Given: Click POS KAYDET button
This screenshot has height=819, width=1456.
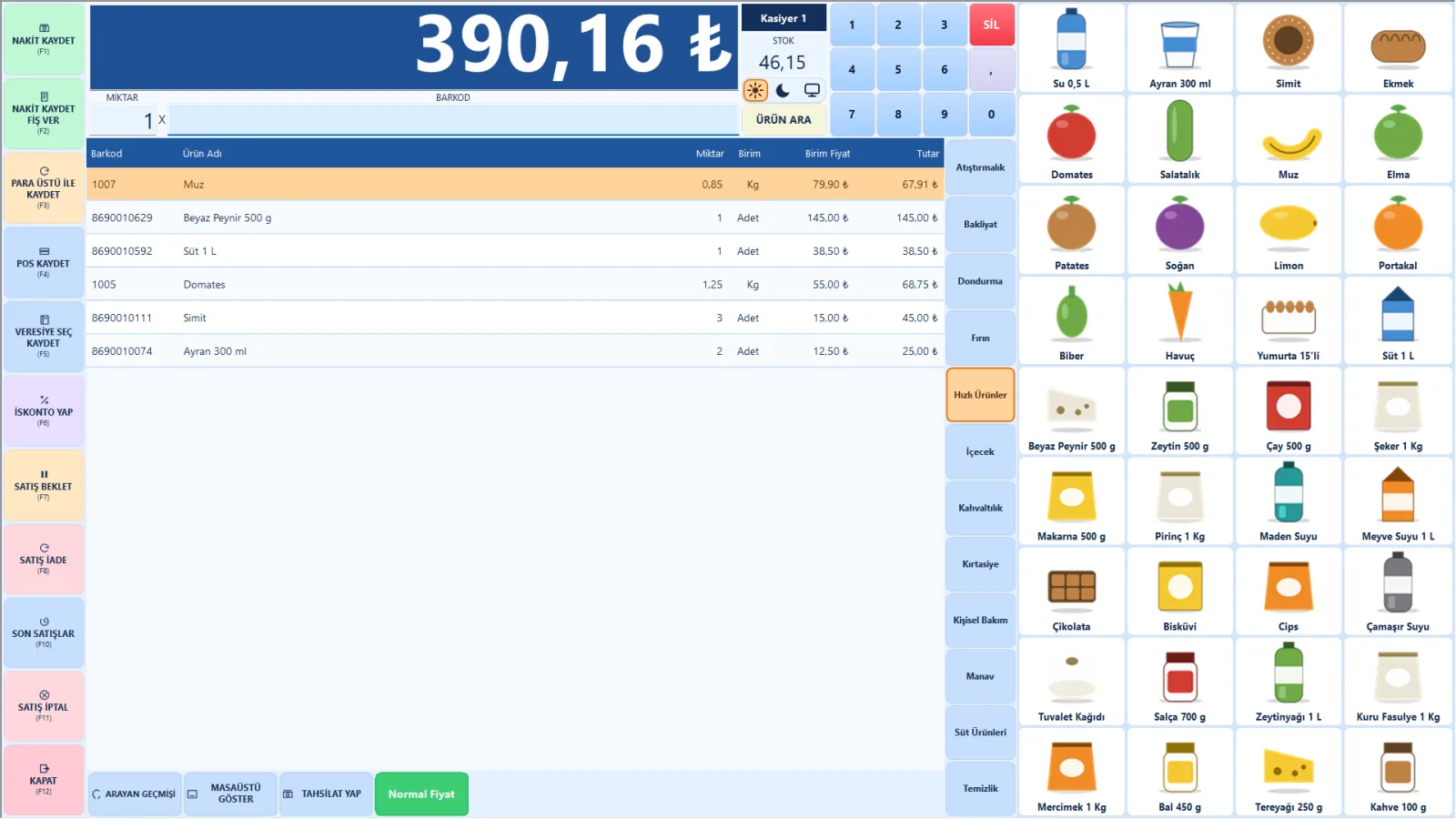Looking at the screenshot, I should coord(44,263).
